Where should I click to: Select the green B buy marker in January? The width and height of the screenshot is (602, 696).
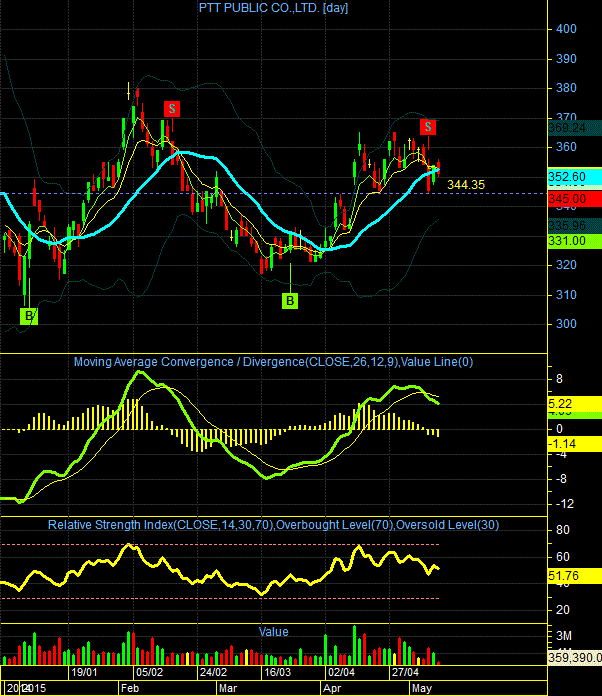pos(29,316)
